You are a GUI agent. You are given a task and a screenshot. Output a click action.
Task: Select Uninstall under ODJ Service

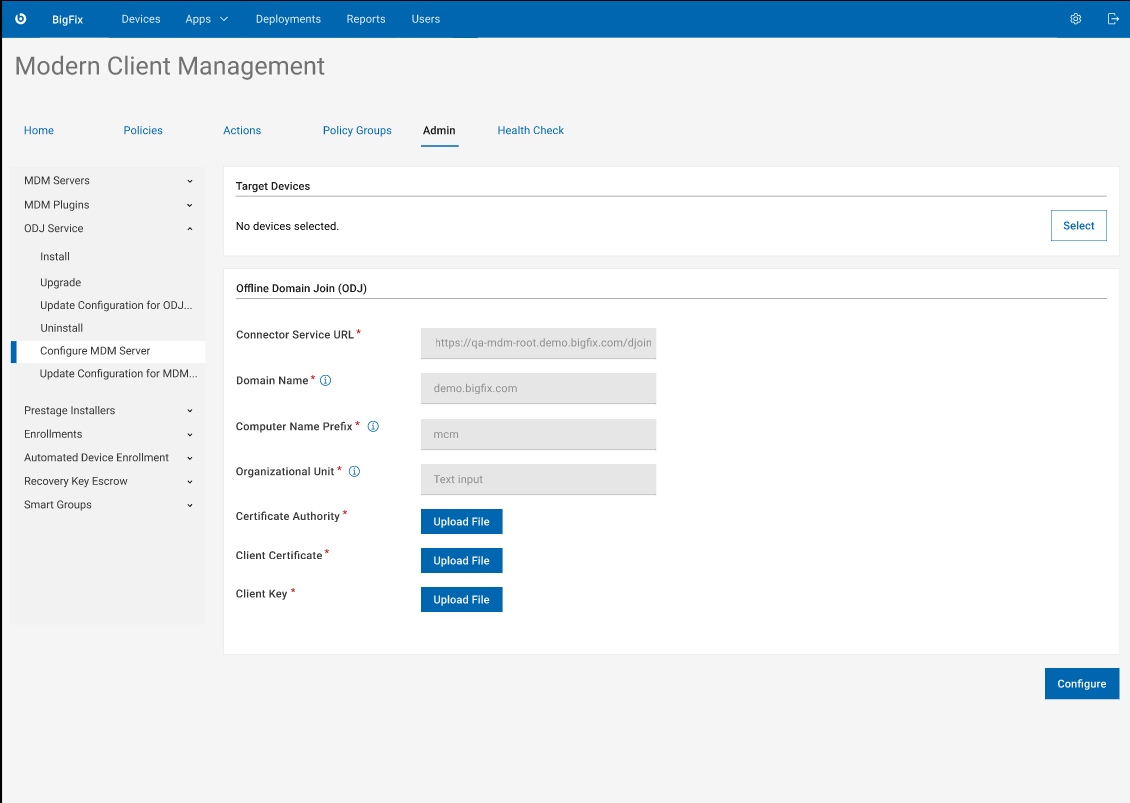pos(62,328)
